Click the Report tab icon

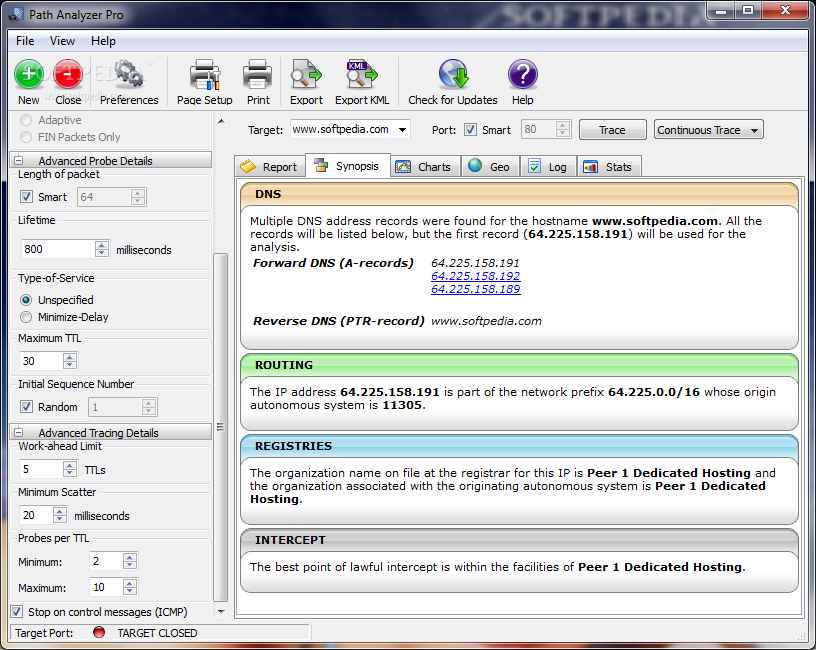[248, 167]
